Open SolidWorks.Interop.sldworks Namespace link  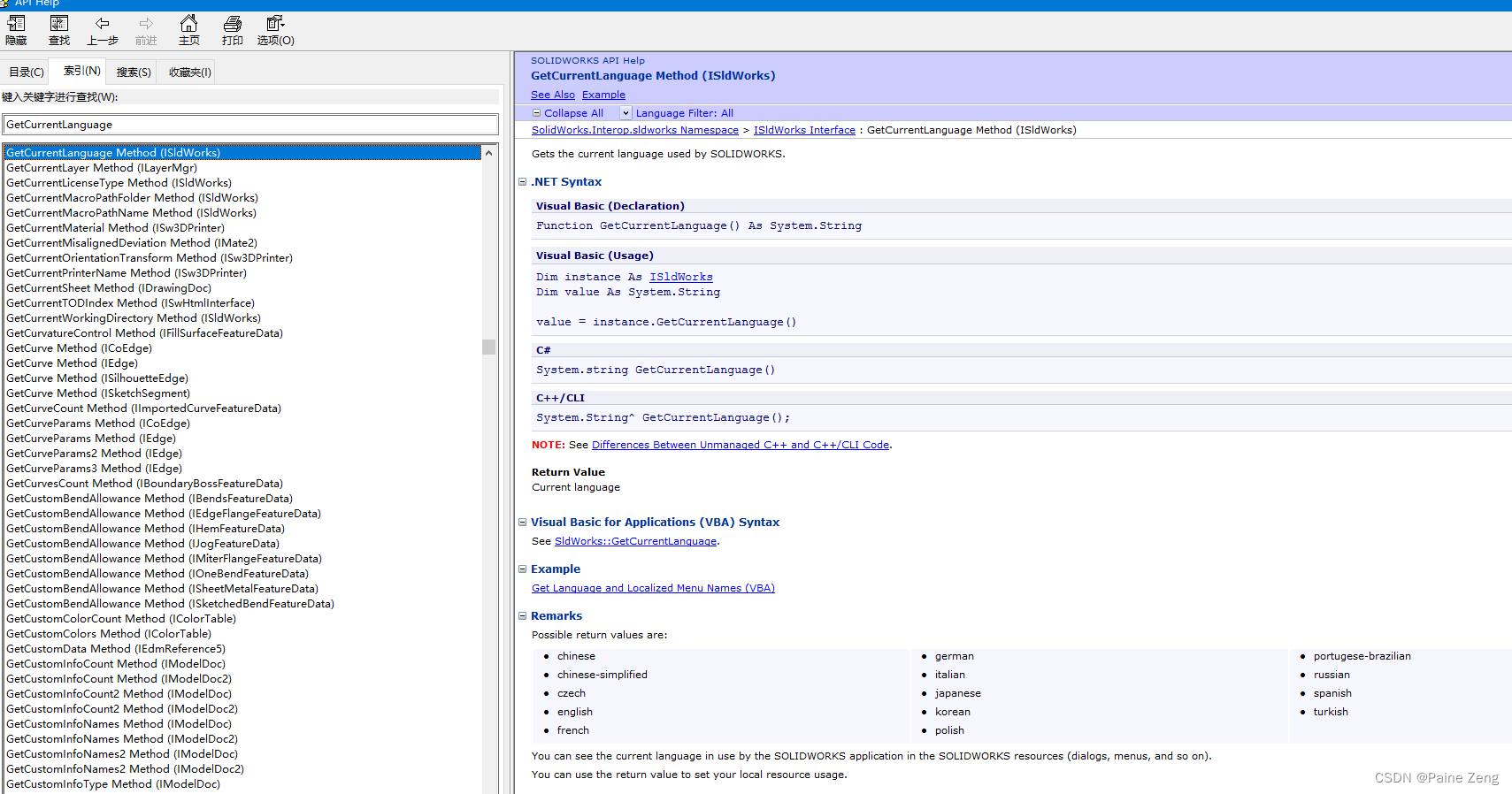[635, 130]
